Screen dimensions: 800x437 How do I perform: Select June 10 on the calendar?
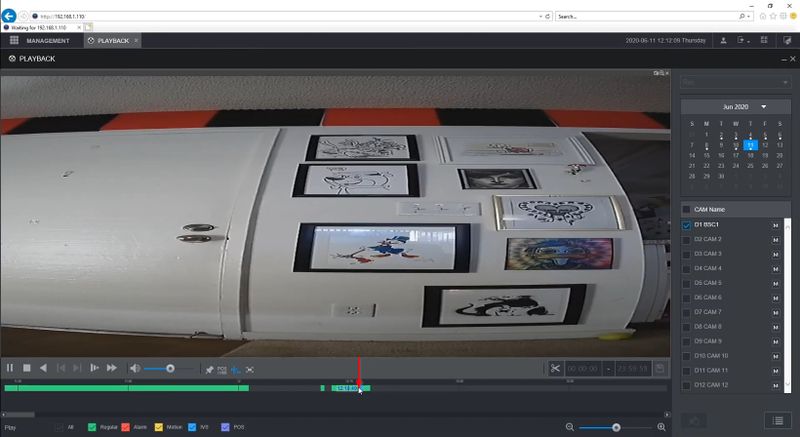click(x=736, y=145)
